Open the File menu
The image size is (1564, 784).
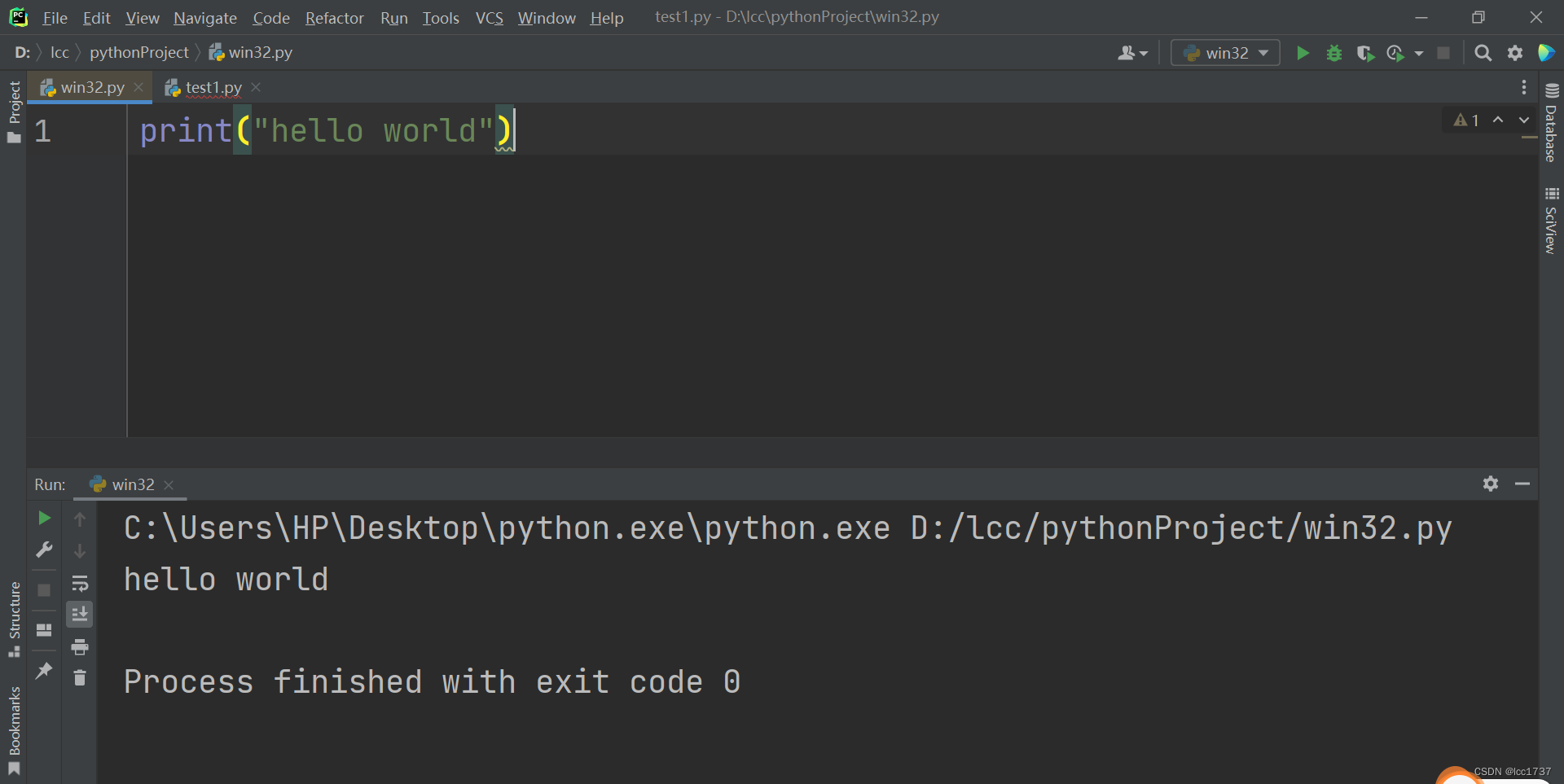55,18
